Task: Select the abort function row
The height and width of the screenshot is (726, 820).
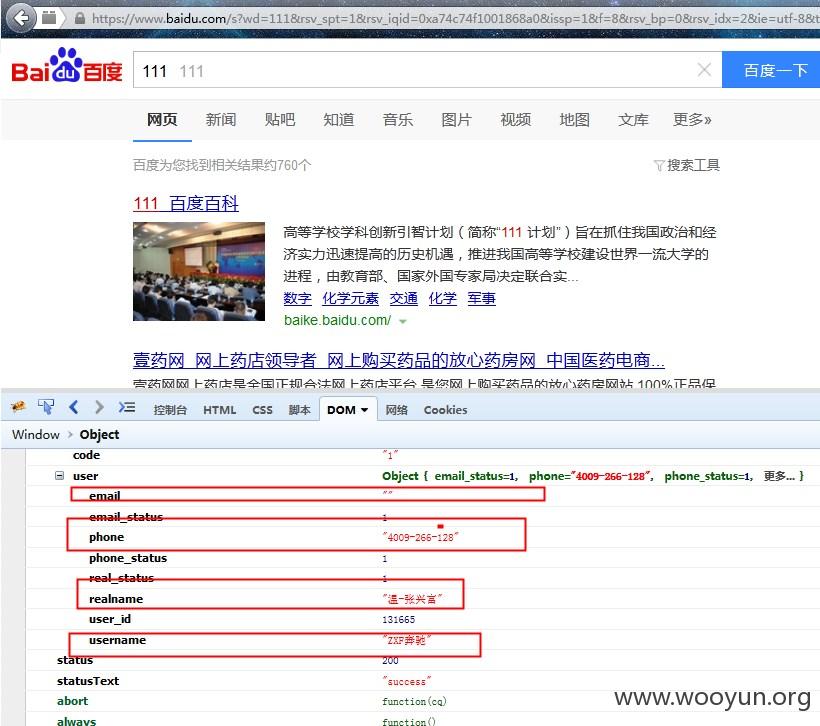Action: (423, 701)
